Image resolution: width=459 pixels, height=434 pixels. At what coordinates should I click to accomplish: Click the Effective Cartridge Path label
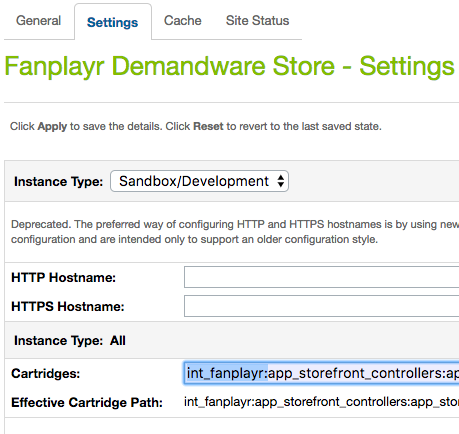[x=87, y=402]
